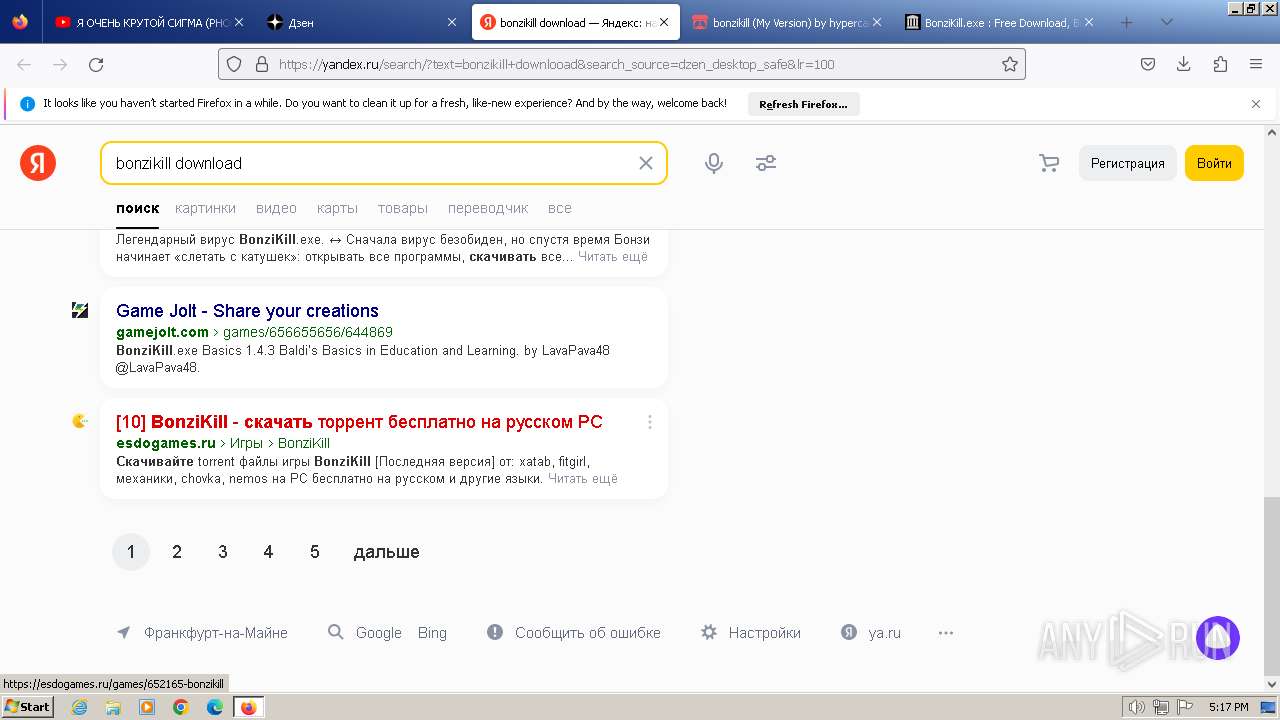Screen dimensions: 1280x720
Task: Go to search results page 4
Action: pos(268,552)
